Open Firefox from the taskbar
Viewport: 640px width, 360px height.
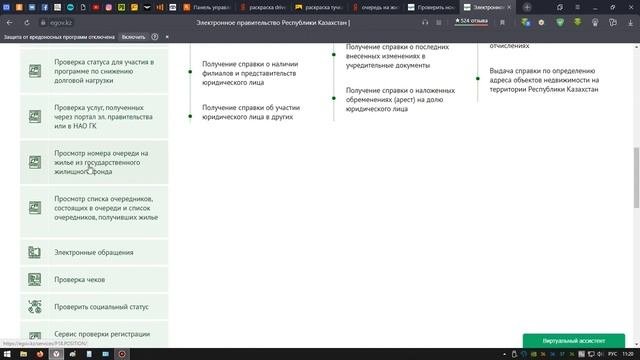coord(40,354)
